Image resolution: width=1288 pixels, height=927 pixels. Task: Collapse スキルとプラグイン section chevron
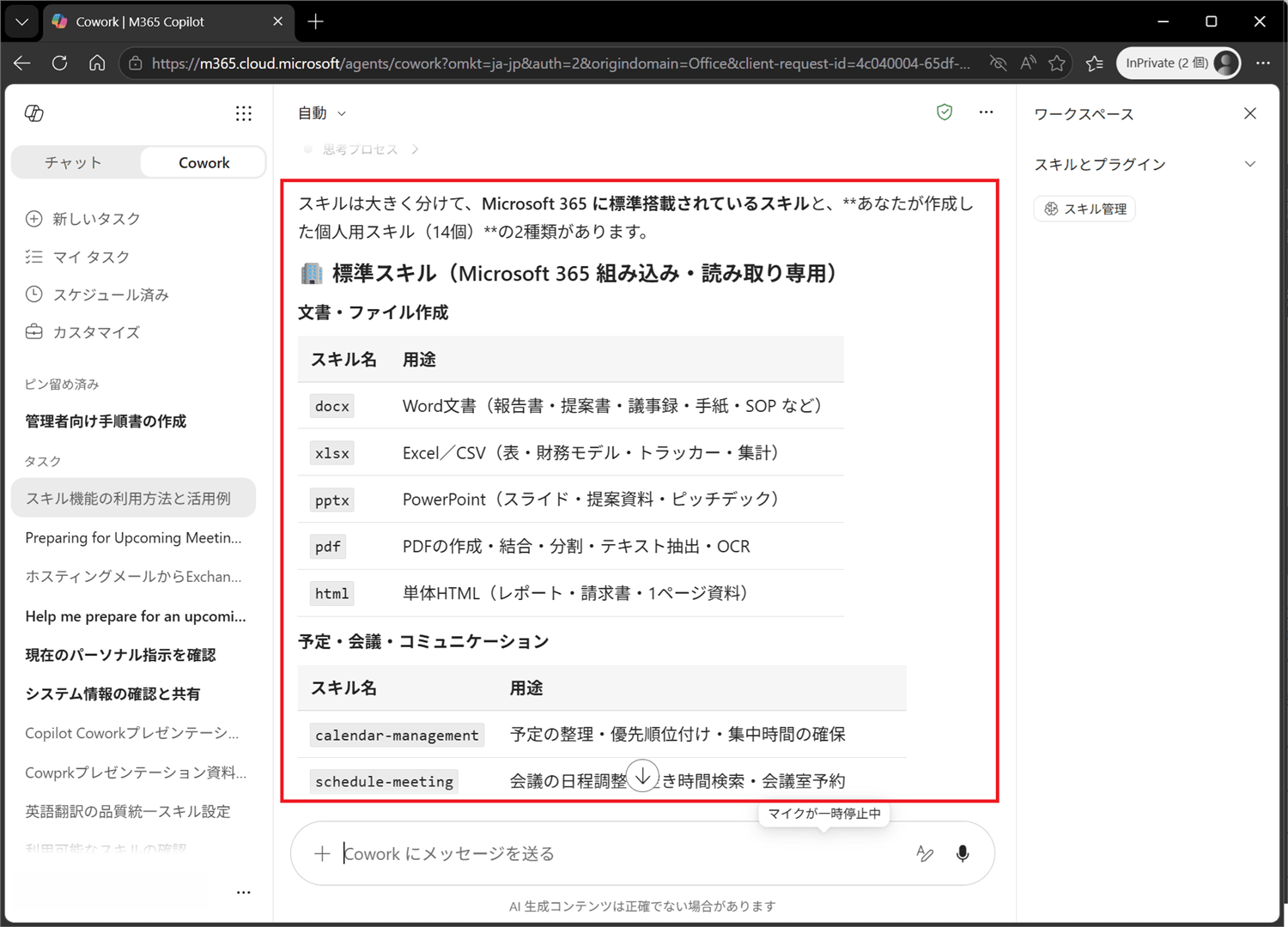coord(1250,164)
